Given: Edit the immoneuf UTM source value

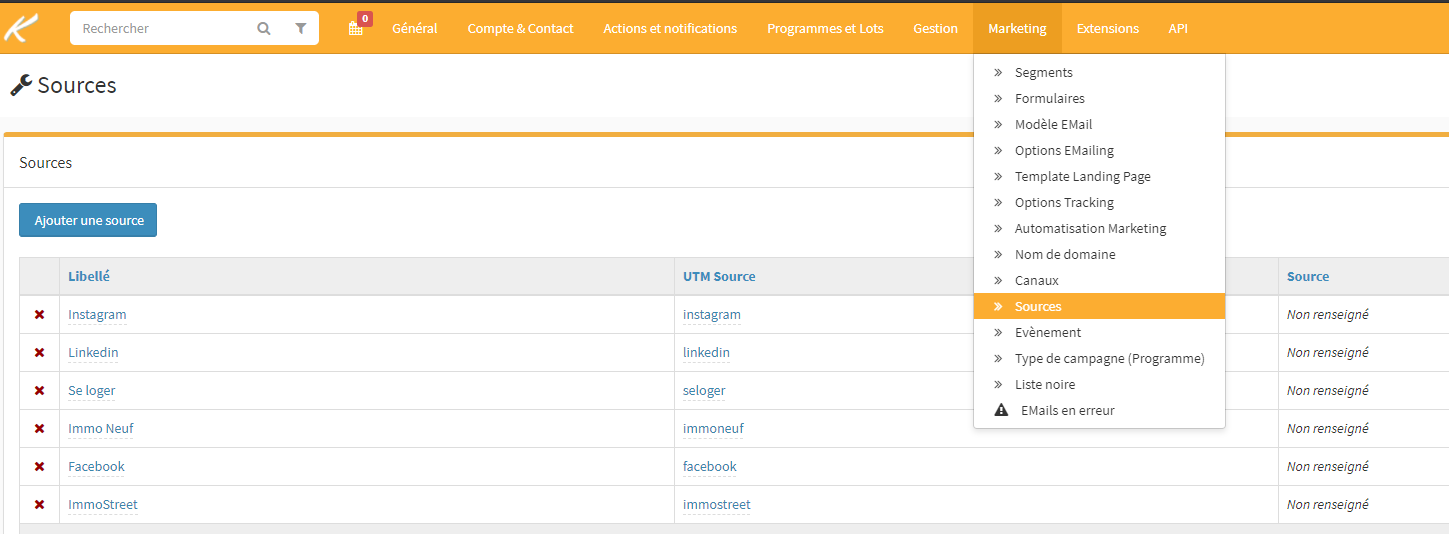Looking at the screenshot, I should tap(713, 429).
